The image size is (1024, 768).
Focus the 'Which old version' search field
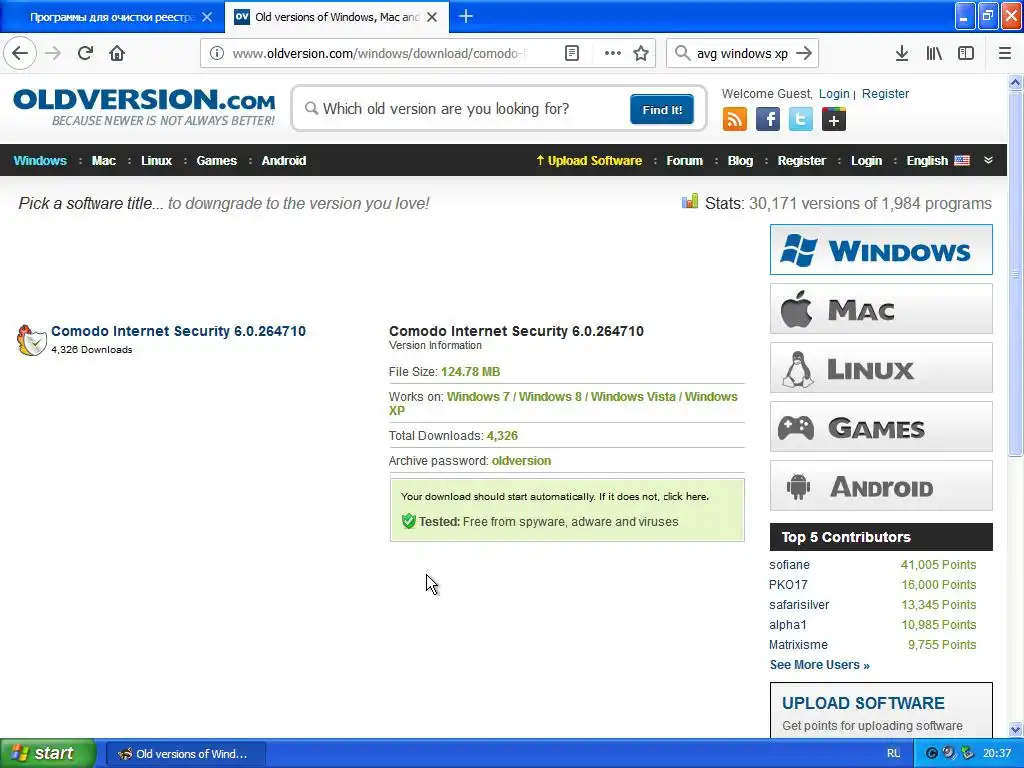(x=465, y=108)
